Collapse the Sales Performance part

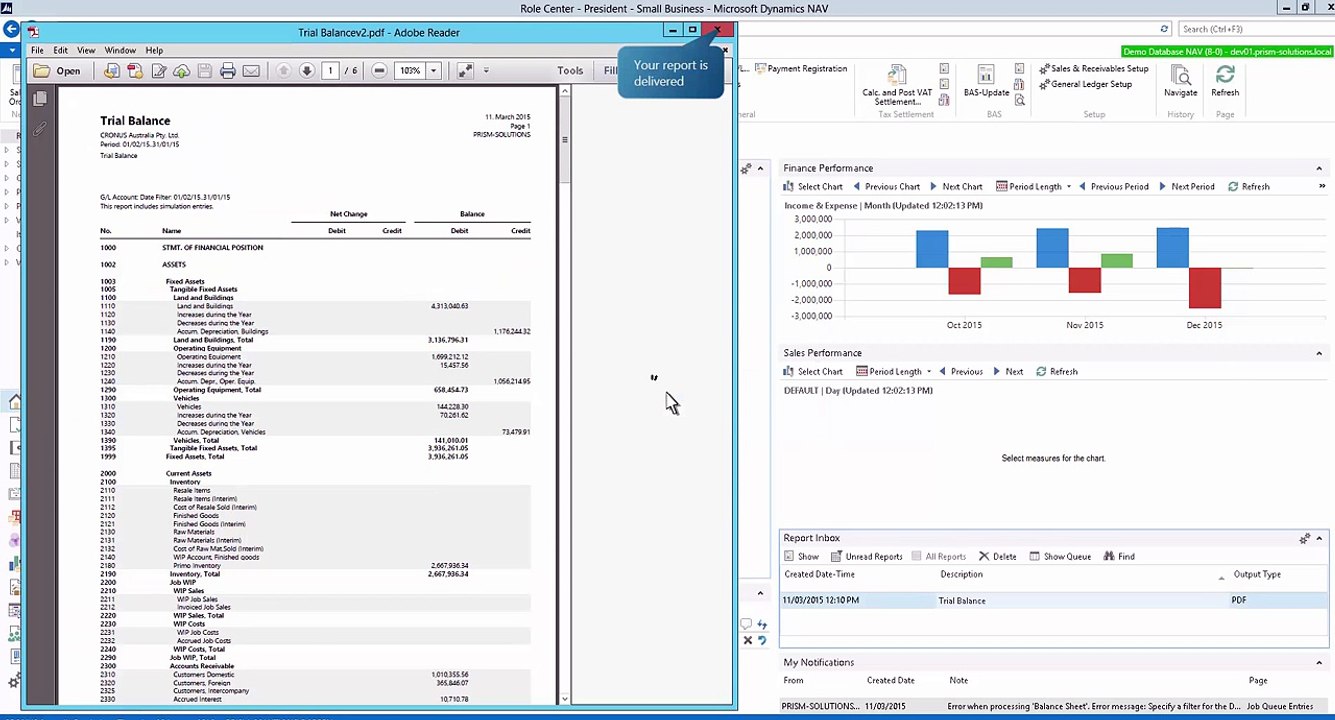(x=1319, y=353)
